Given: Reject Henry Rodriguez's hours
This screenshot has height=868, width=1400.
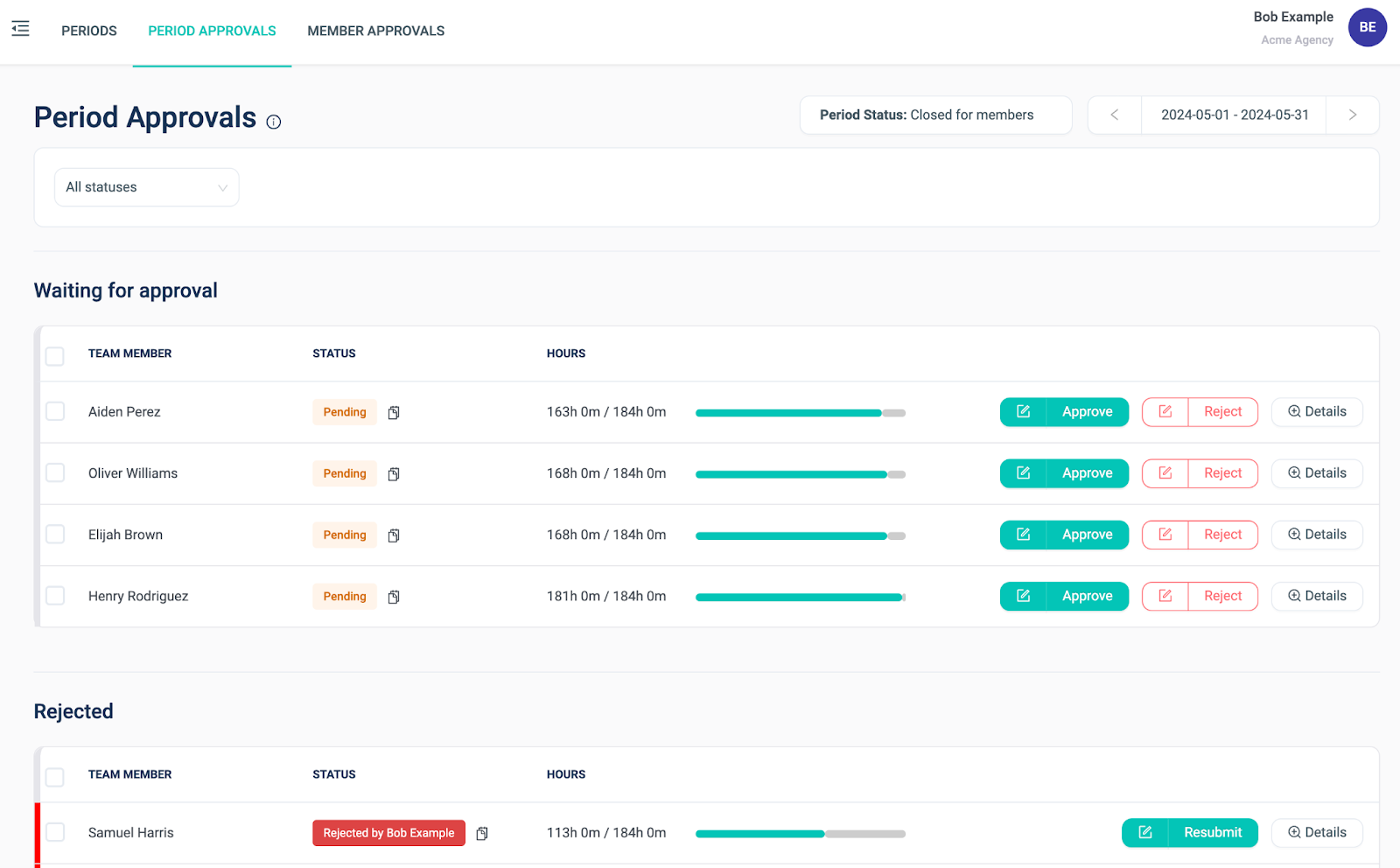Looking at the screenshot, I should point(1223,596).
